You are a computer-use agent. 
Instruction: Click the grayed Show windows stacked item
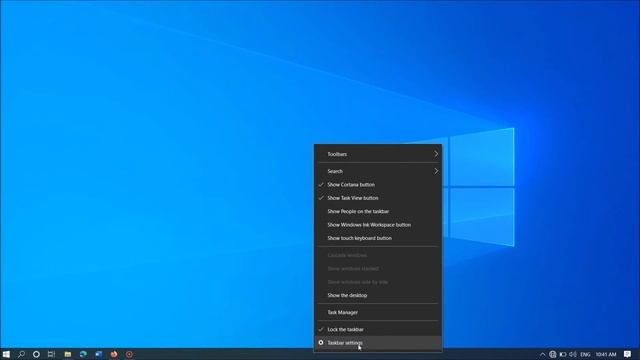(378, 269)
